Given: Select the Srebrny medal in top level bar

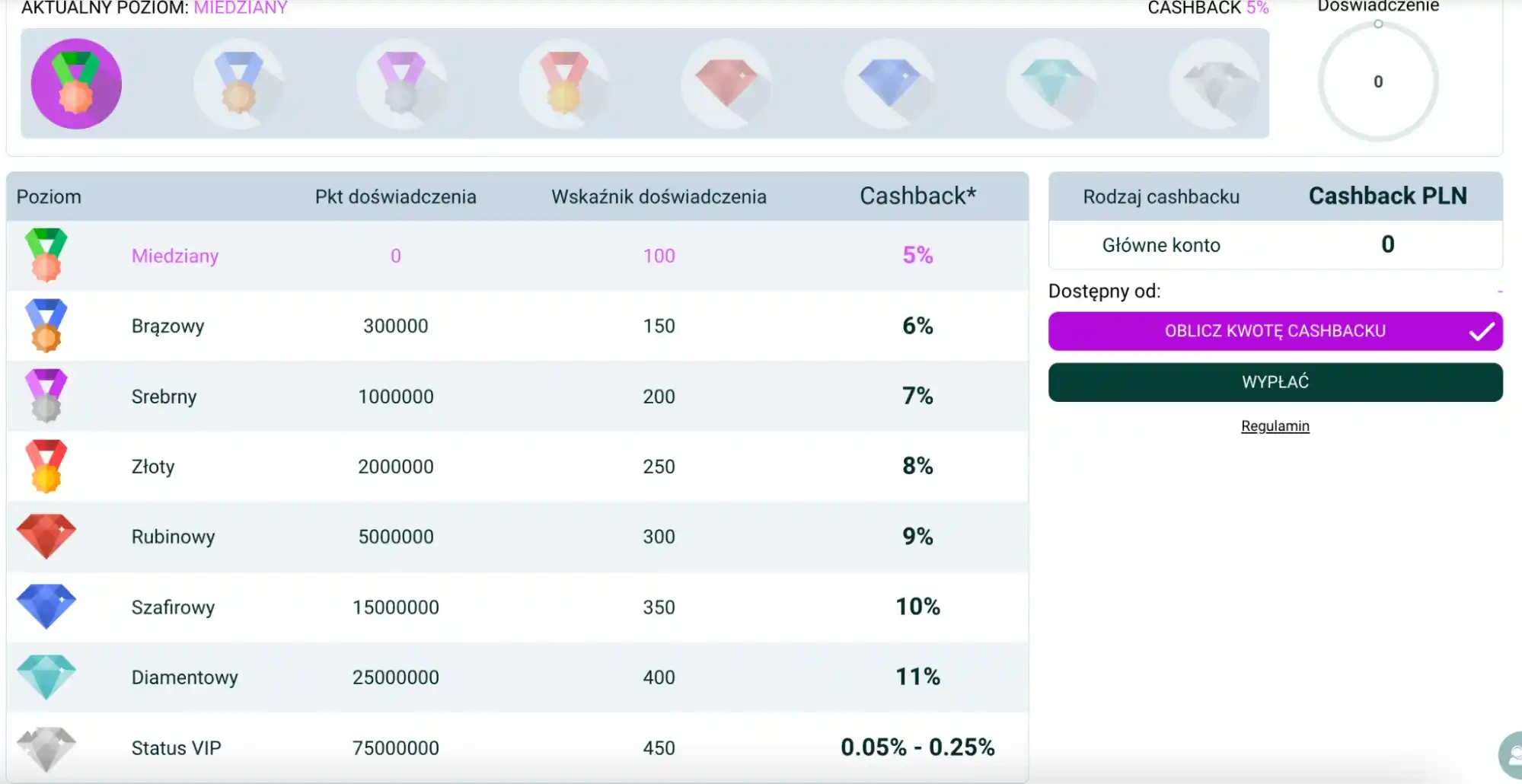Looking at the screenshot, I should 401,84.
